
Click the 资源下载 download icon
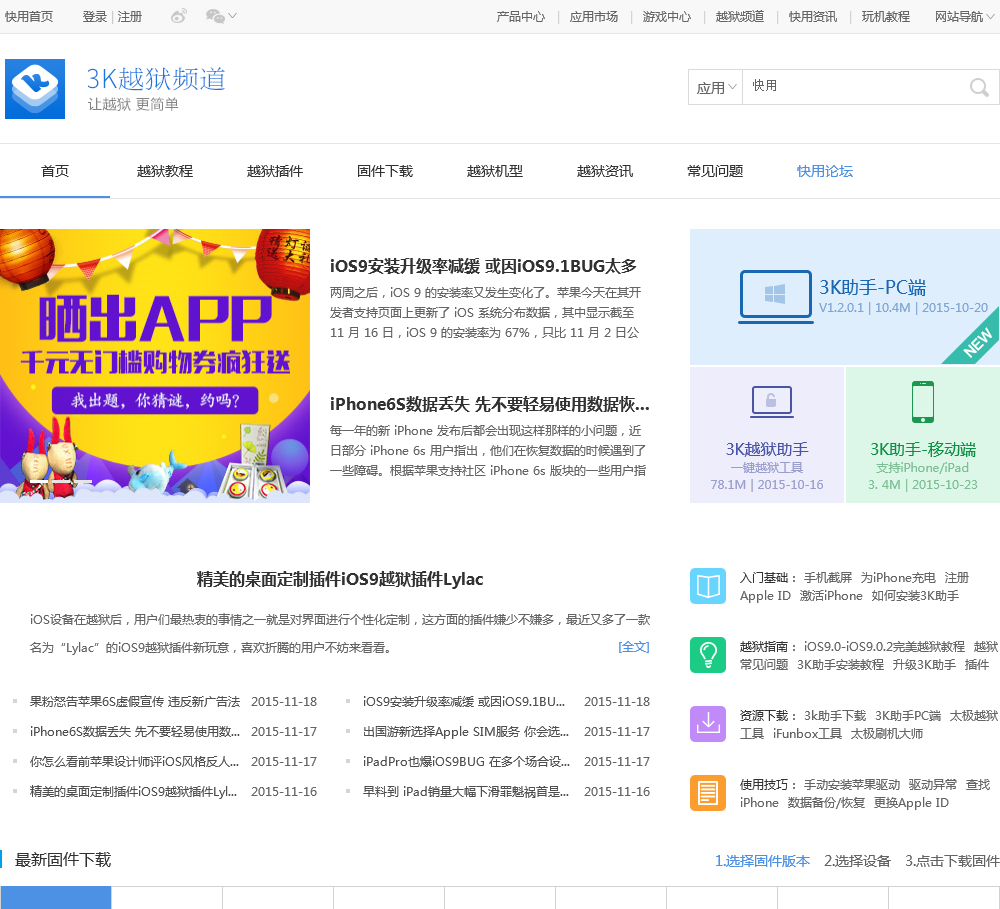707,724
